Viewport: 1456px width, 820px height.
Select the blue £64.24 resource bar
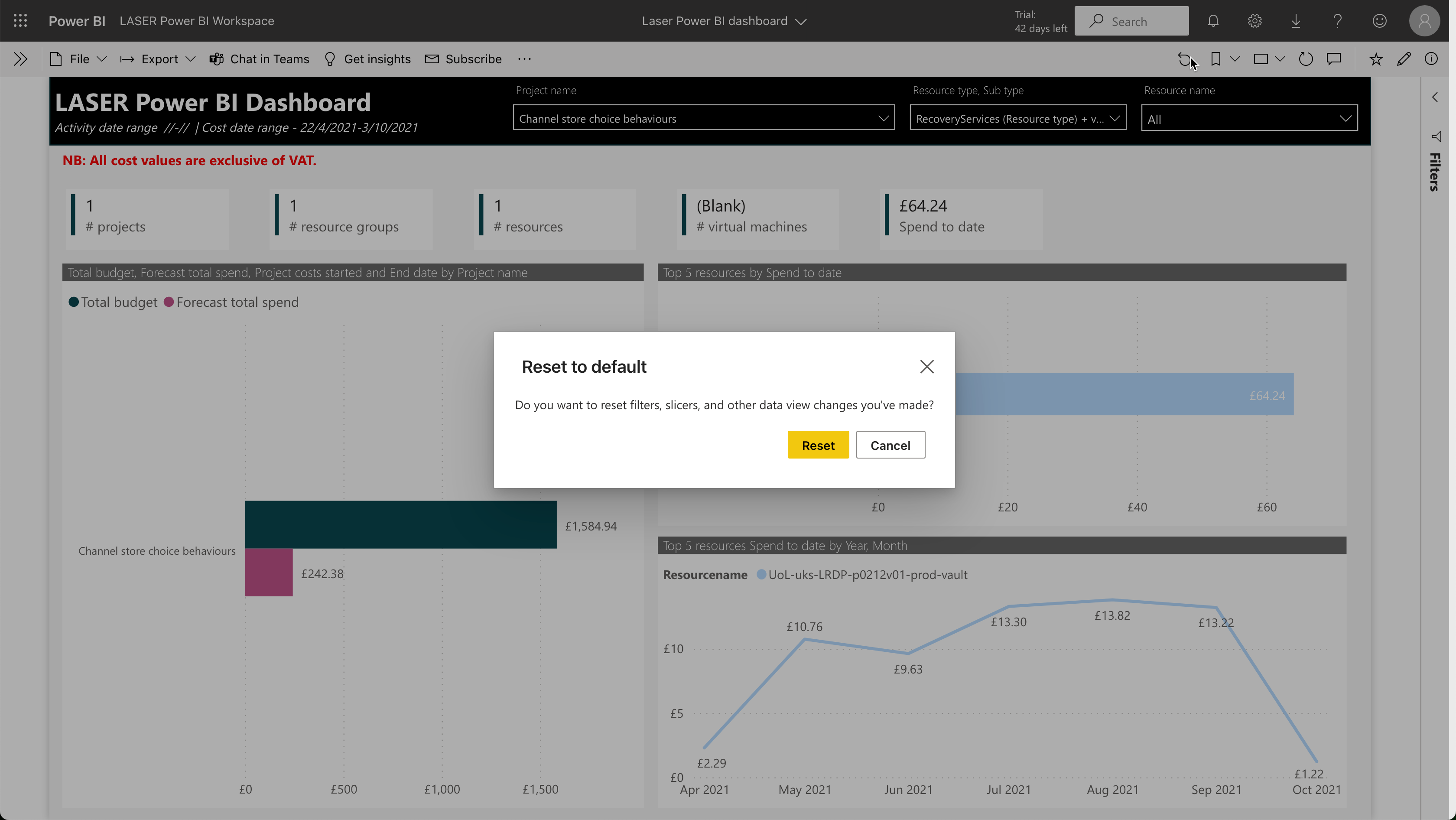(x=1124, y=394)
